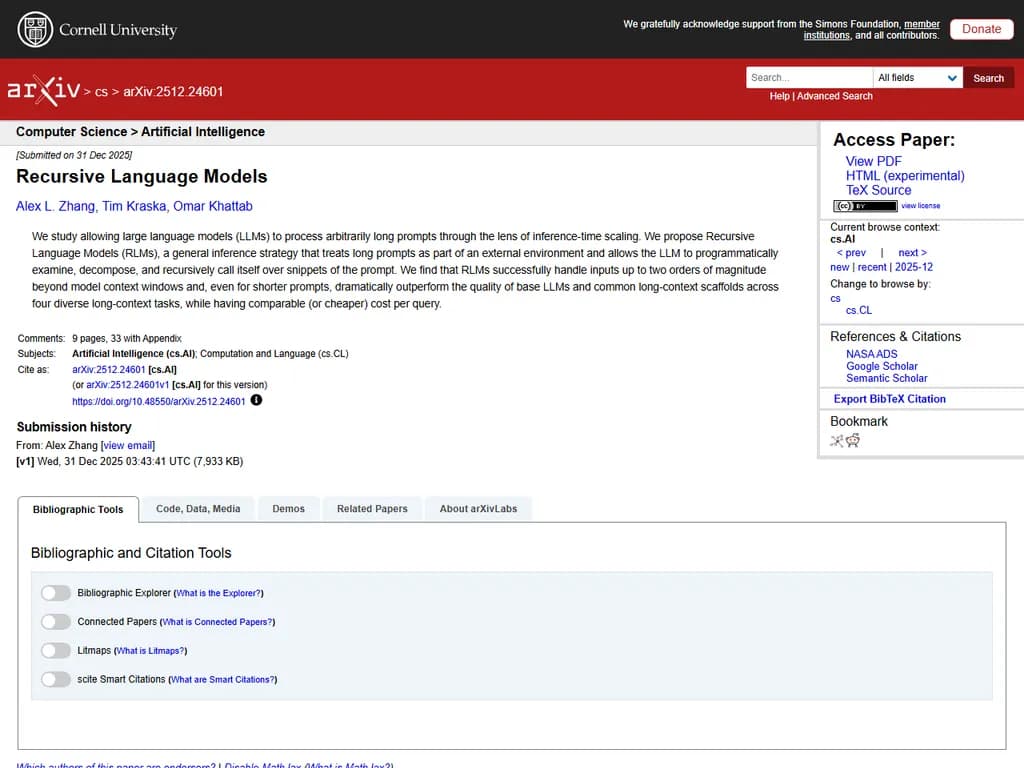Switch to the Code, Data, Media tab
Screen dimensions: 1024x768
[x=198, y=509]
